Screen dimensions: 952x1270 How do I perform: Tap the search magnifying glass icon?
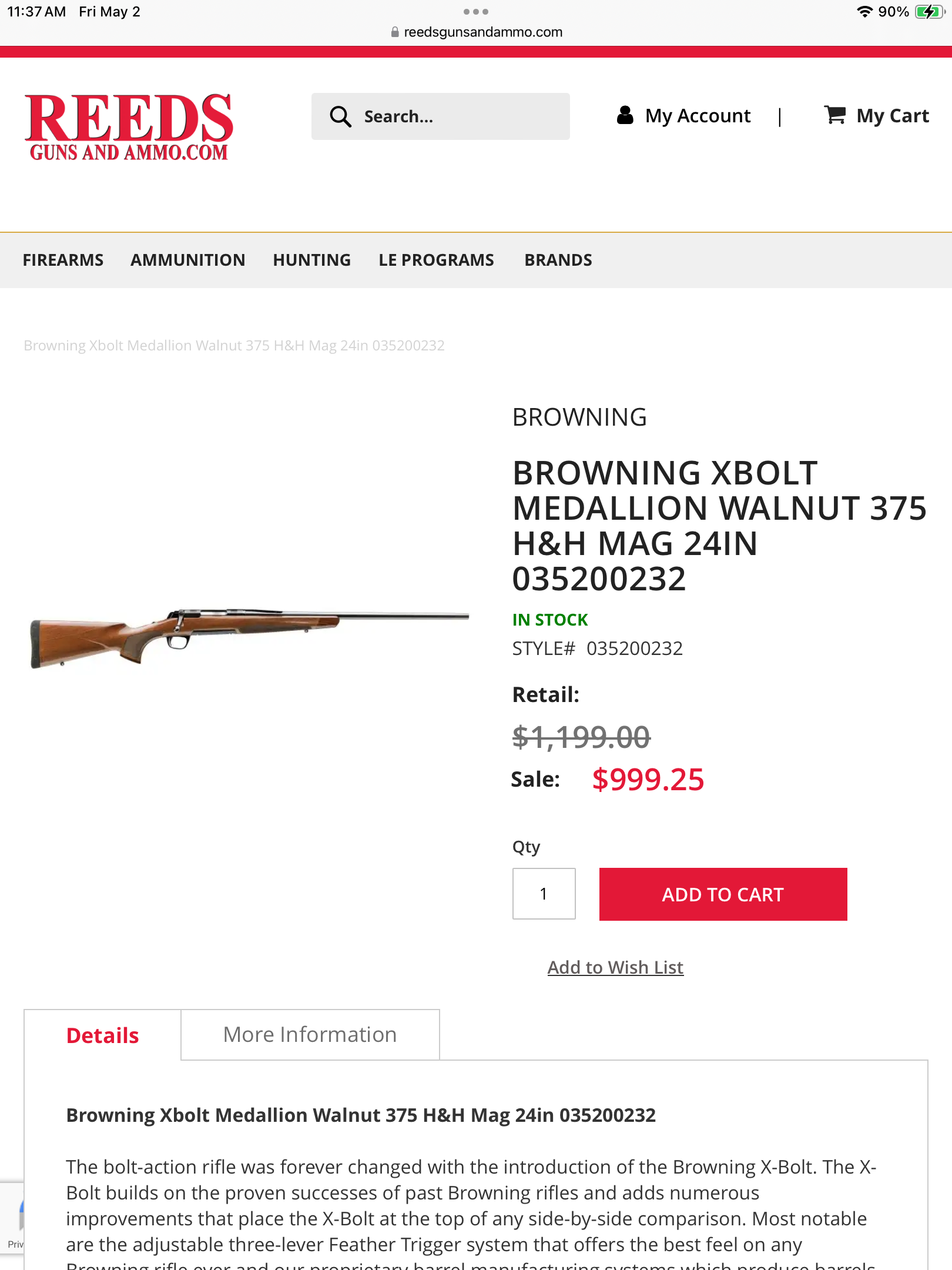pos(340,116)
